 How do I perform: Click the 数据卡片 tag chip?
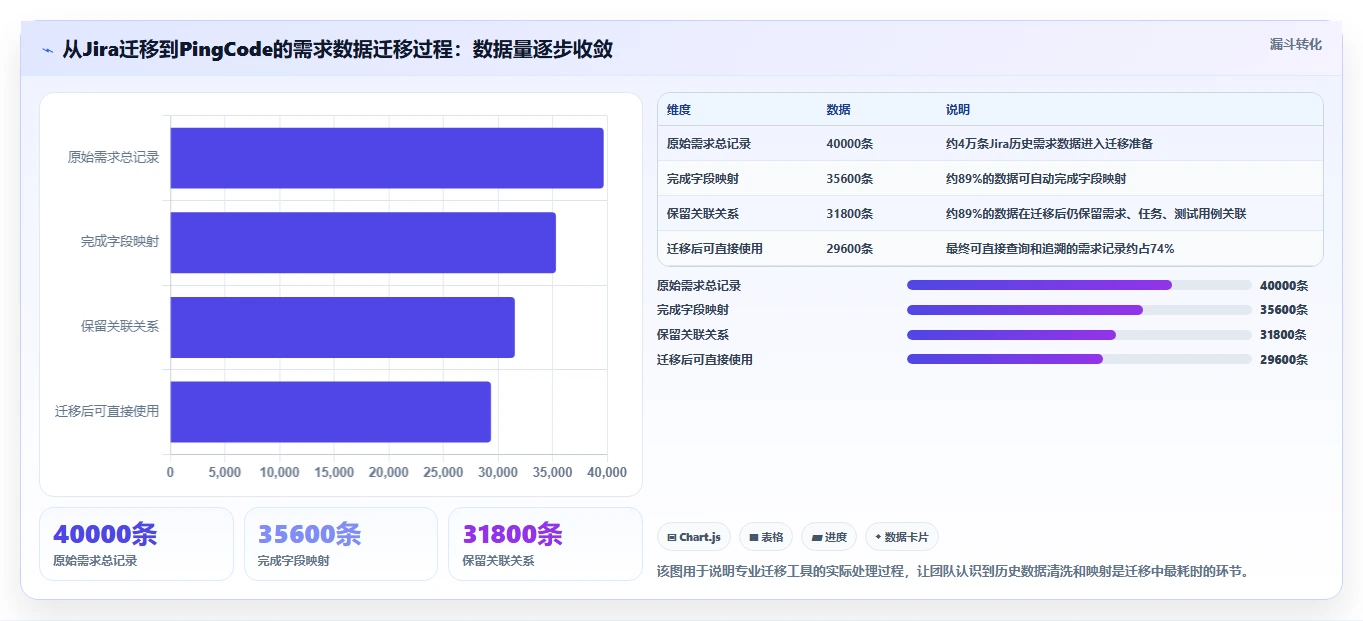[x=901, y=537]
